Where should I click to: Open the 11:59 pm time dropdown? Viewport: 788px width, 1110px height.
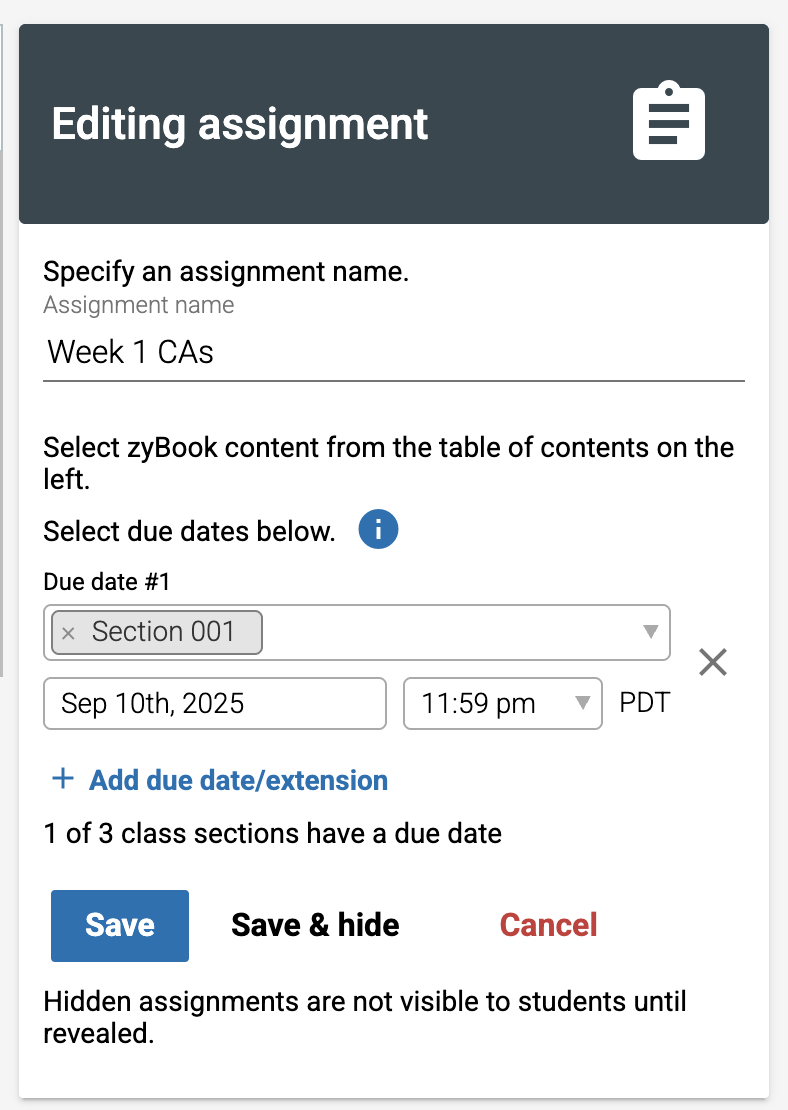503,703
